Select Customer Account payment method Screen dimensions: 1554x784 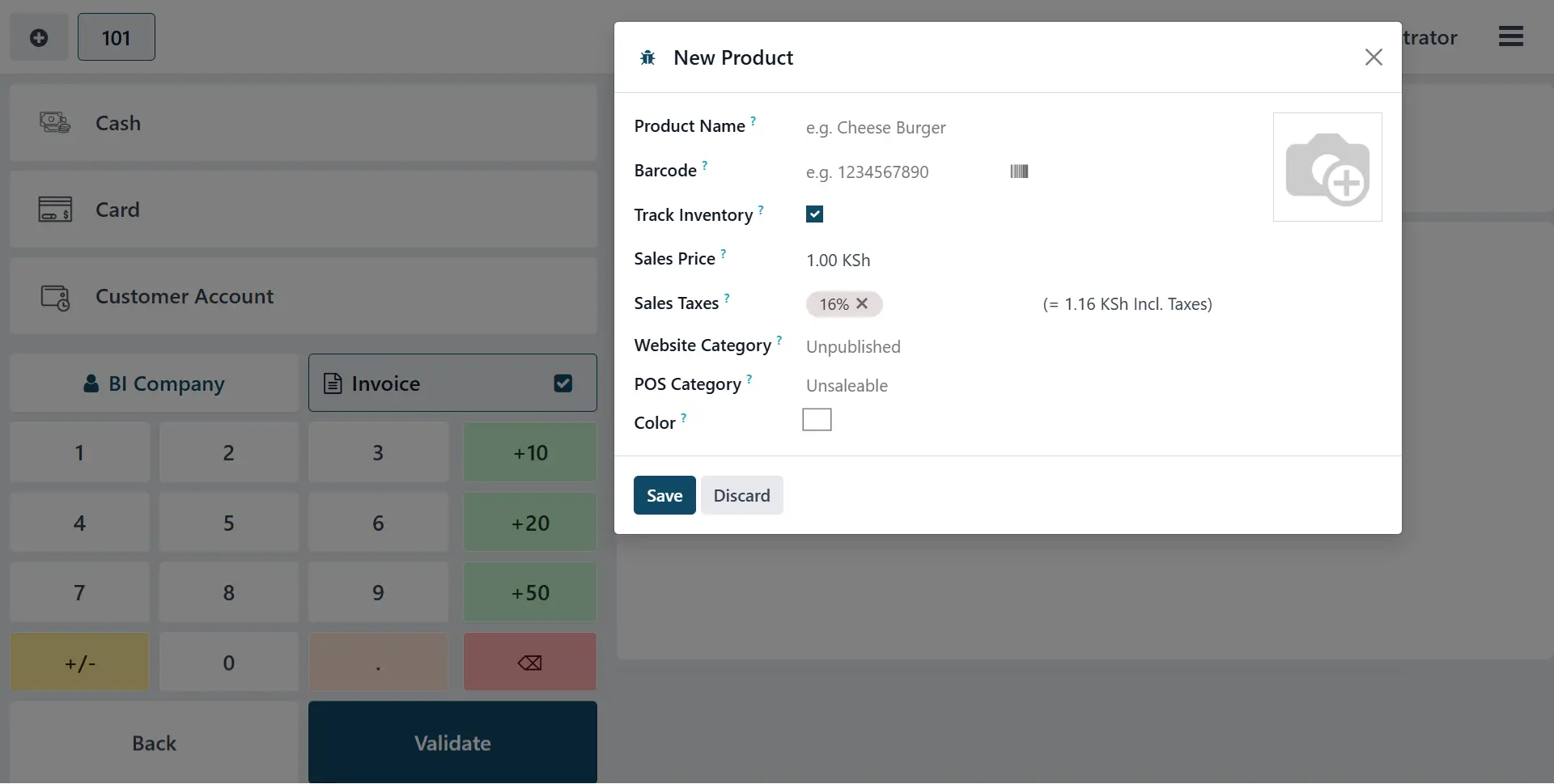[x=303, y=296]
